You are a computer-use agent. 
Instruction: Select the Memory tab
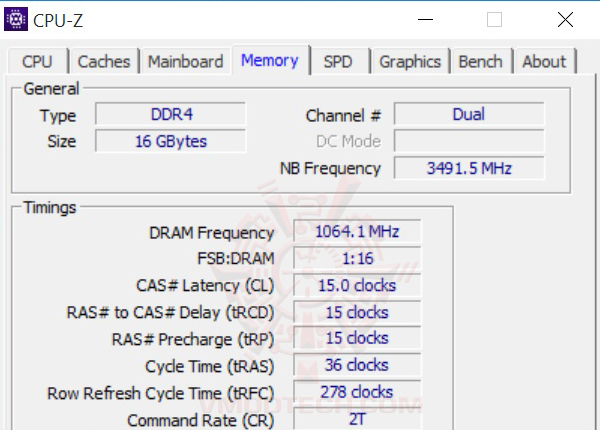tap(270, 60)
